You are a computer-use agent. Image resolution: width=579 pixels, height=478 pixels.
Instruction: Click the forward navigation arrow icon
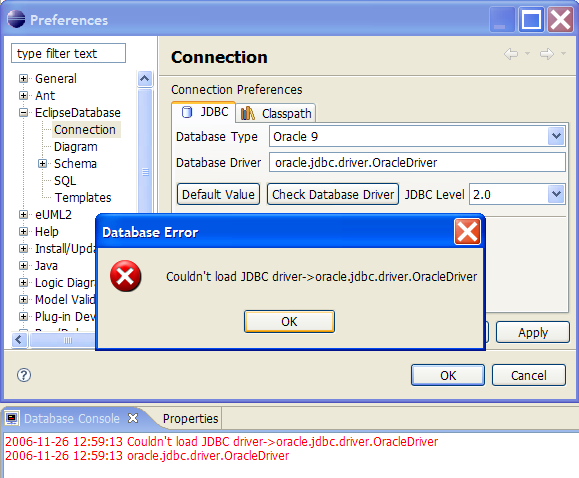[547, 54]
